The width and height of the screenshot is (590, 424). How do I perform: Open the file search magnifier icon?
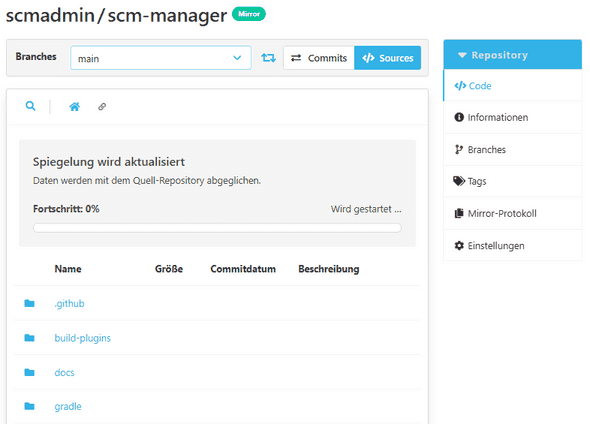coord(30,106)
